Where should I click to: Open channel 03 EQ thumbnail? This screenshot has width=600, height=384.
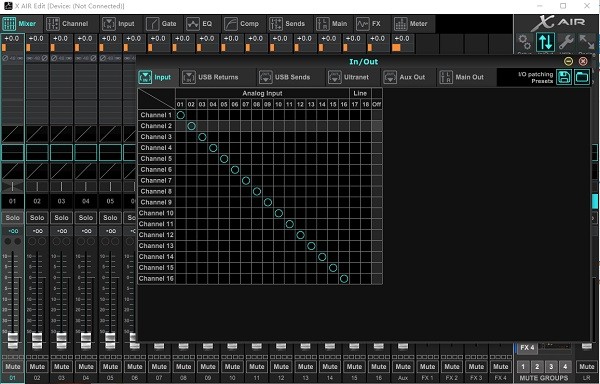click(61, 152)
